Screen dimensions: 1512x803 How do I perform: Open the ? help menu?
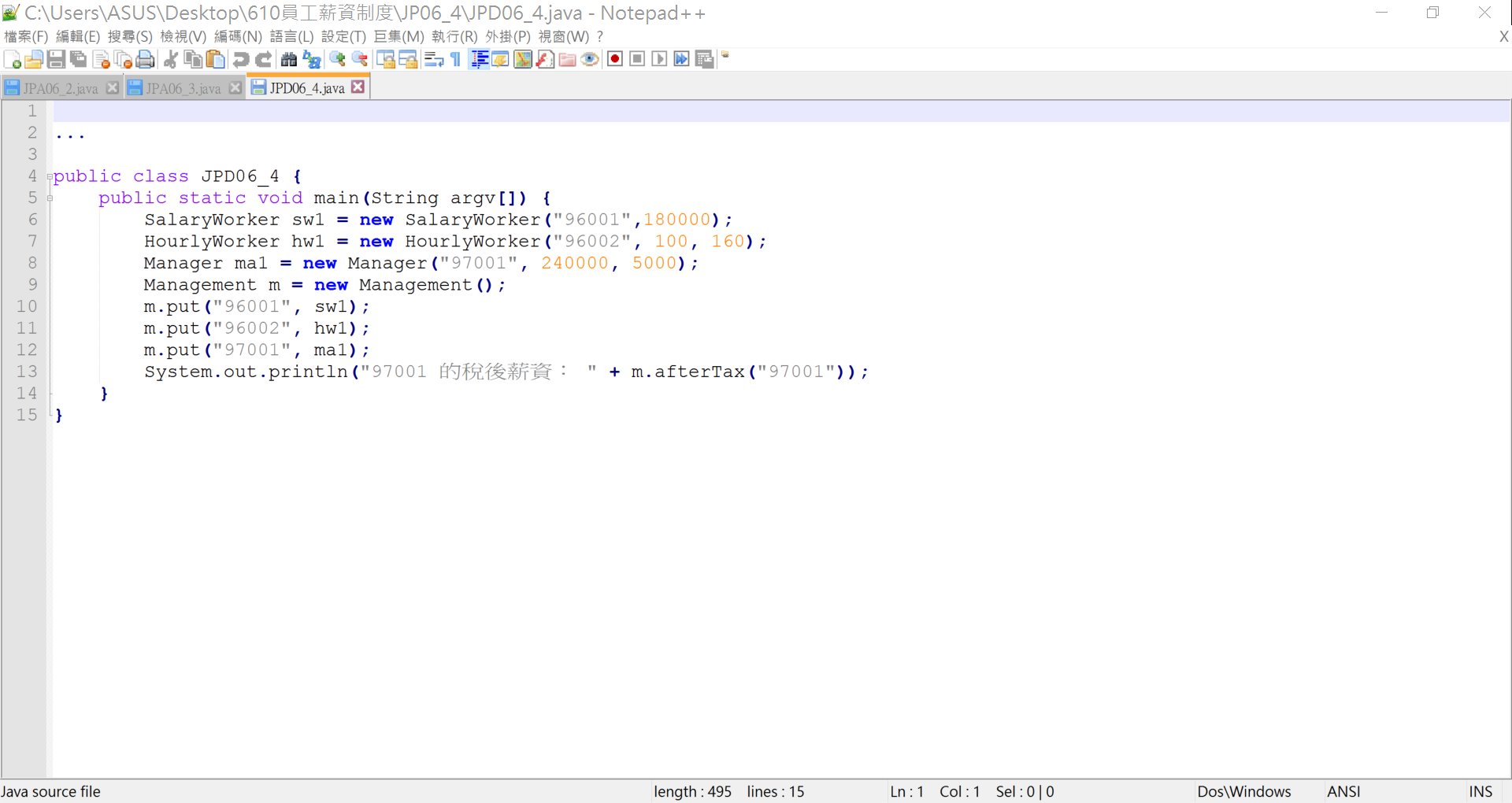coord(600,36)
